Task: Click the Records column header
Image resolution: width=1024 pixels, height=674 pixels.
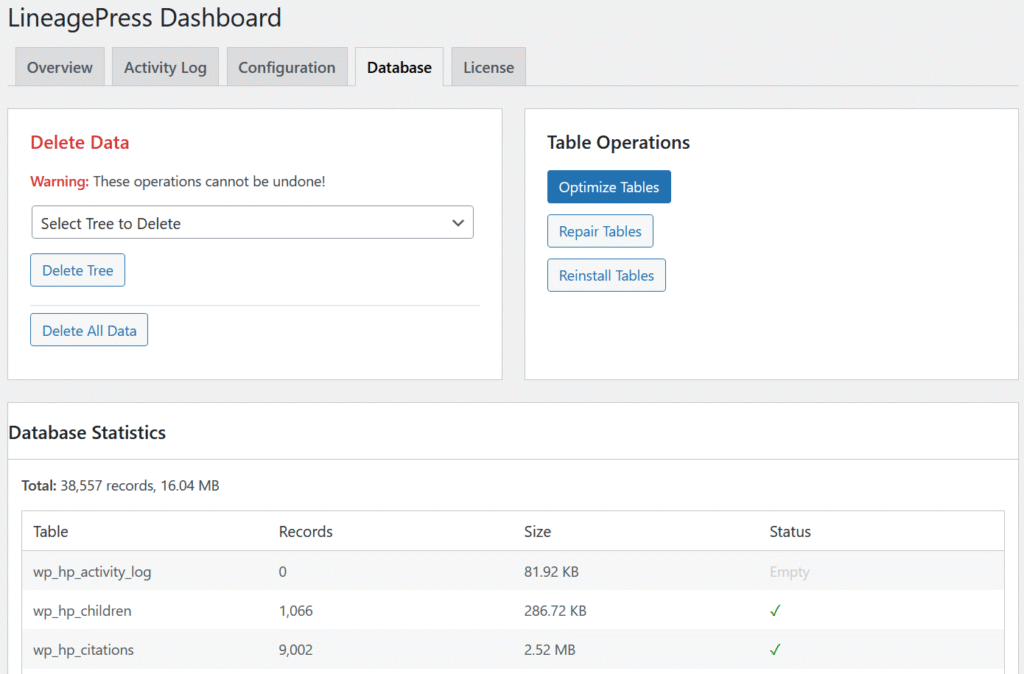Action: pos(306,532)
